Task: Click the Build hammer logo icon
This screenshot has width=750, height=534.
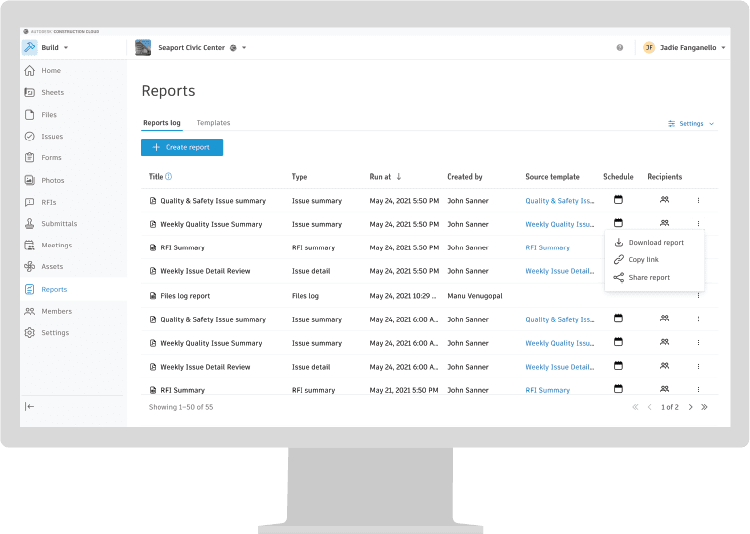Action: (x=30, y=47)
